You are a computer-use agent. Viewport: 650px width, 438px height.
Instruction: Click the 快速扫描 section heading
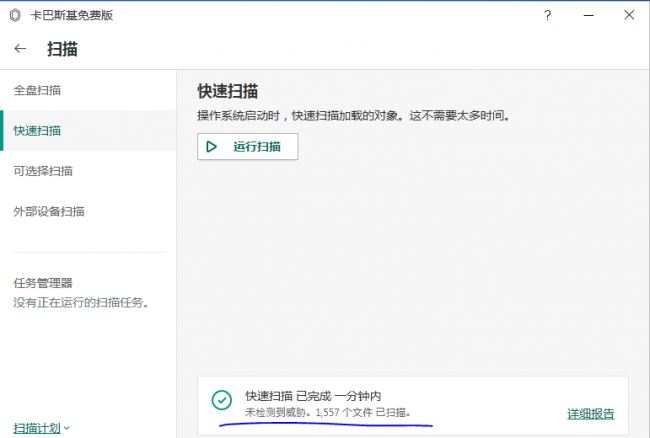click(x=228, y=91)
